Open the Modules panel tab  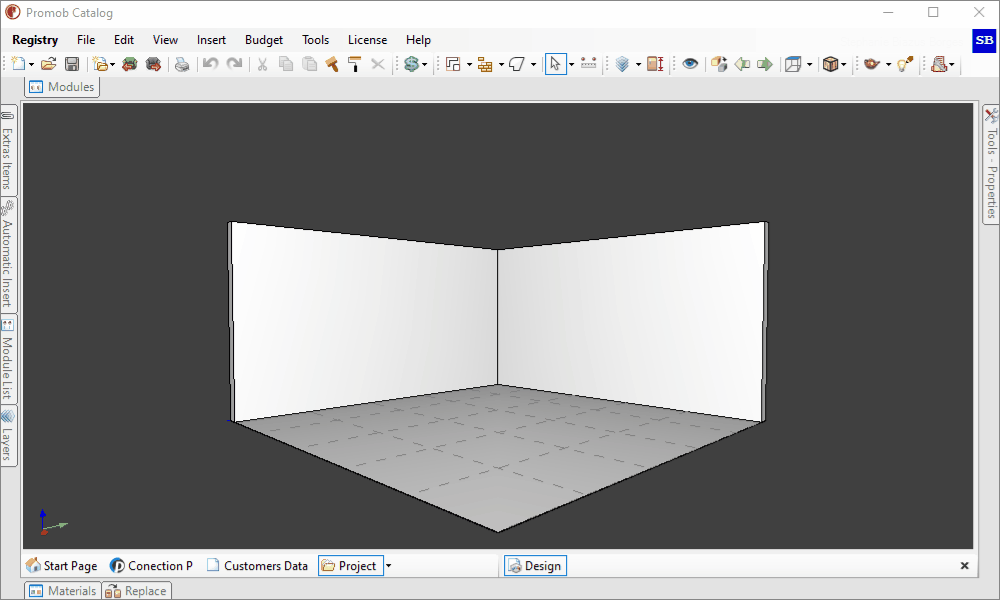coord(62,87)
